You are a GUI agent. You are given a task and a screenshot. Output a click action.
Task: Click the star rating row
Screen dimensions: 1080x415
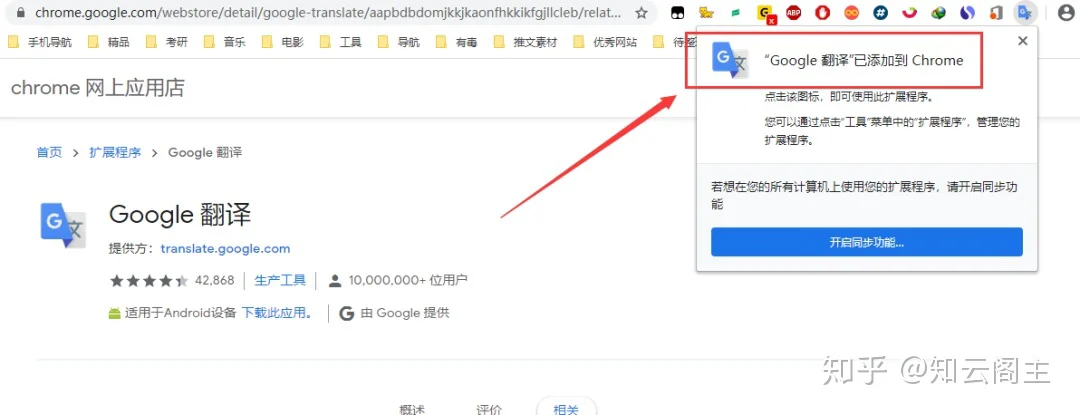click(148, 280)
